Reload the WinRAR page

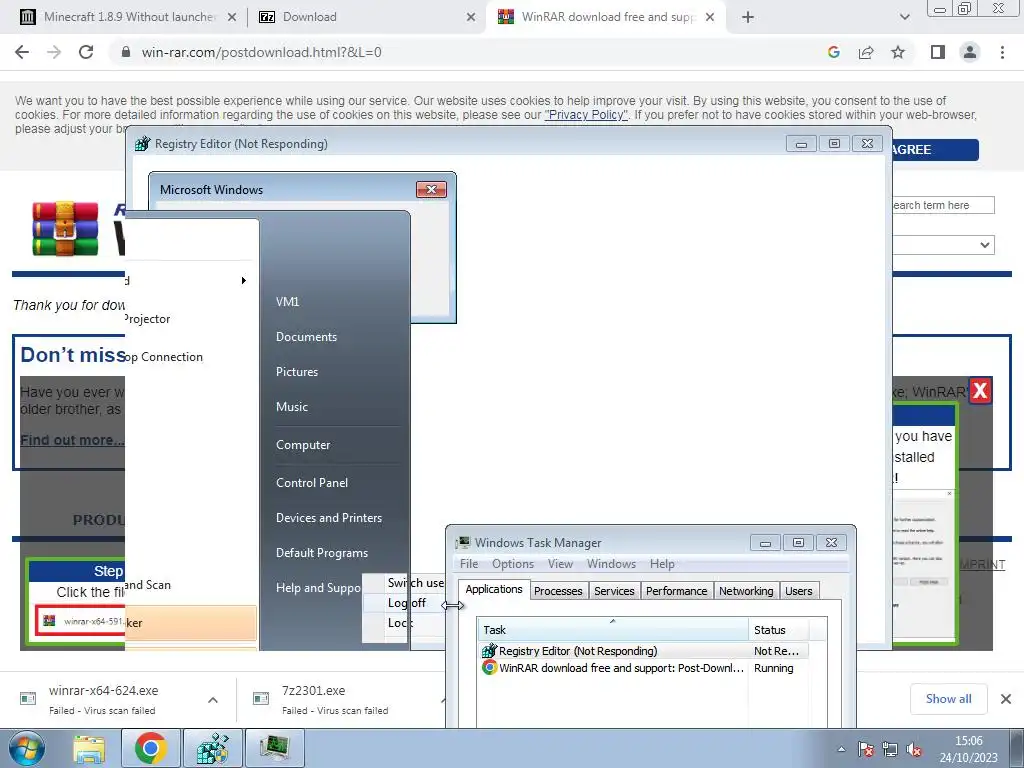tap(86, 52)
